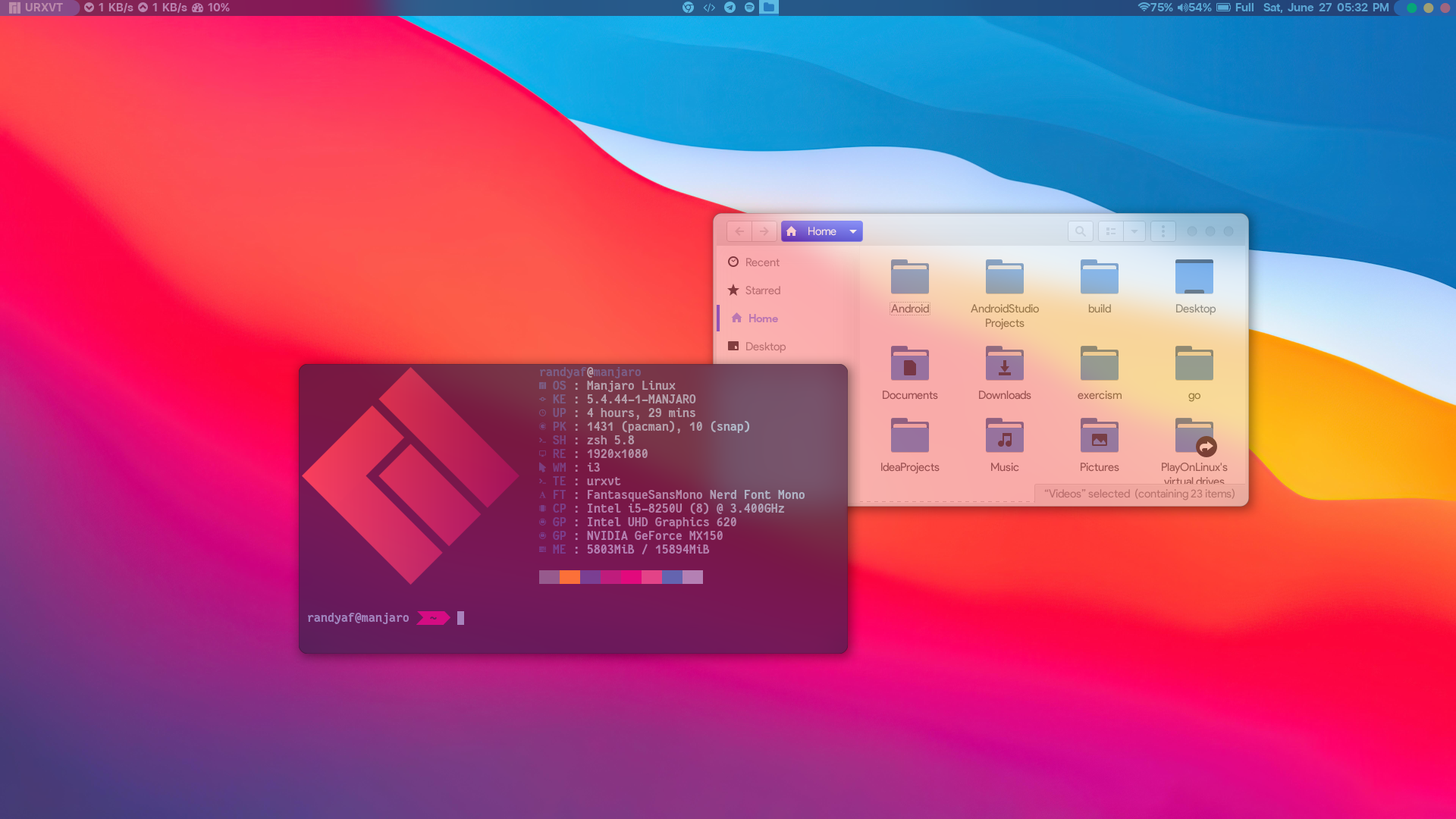Toggle list view in file manager
The image size is (1456, 819).
[x=1111, y=231]
